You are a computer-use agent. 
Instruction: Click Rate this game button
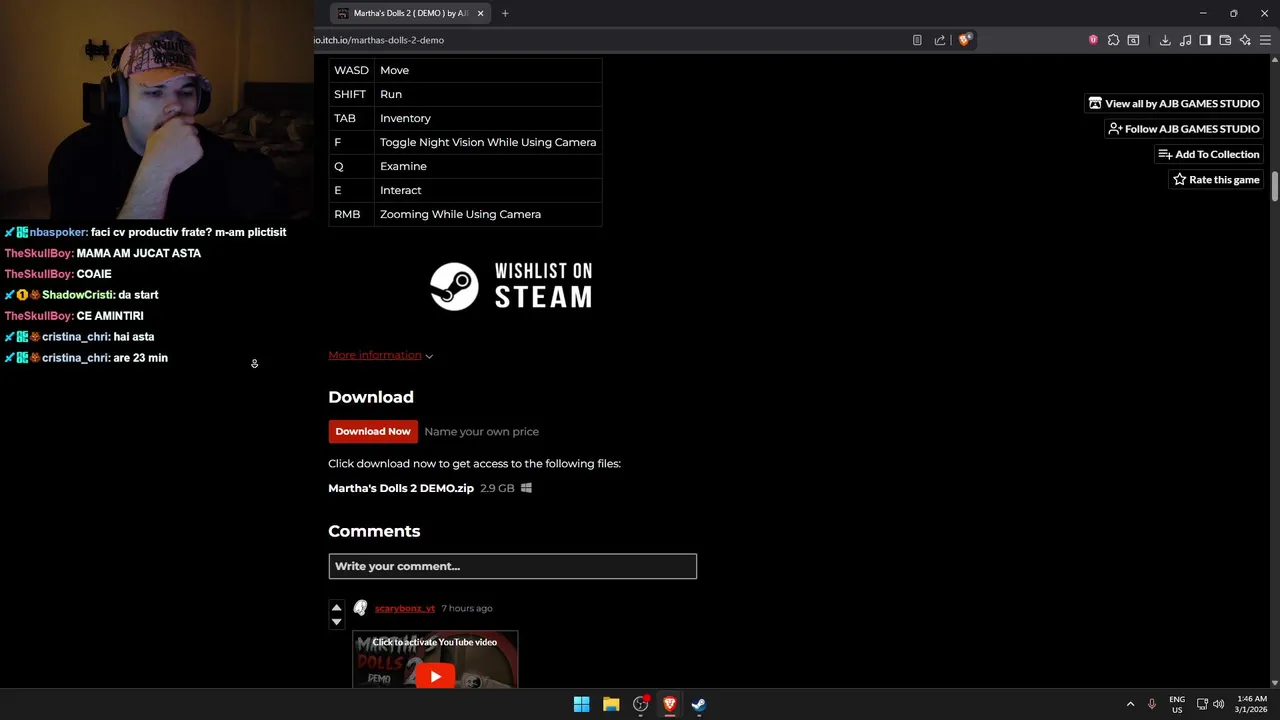[1215, 180]
